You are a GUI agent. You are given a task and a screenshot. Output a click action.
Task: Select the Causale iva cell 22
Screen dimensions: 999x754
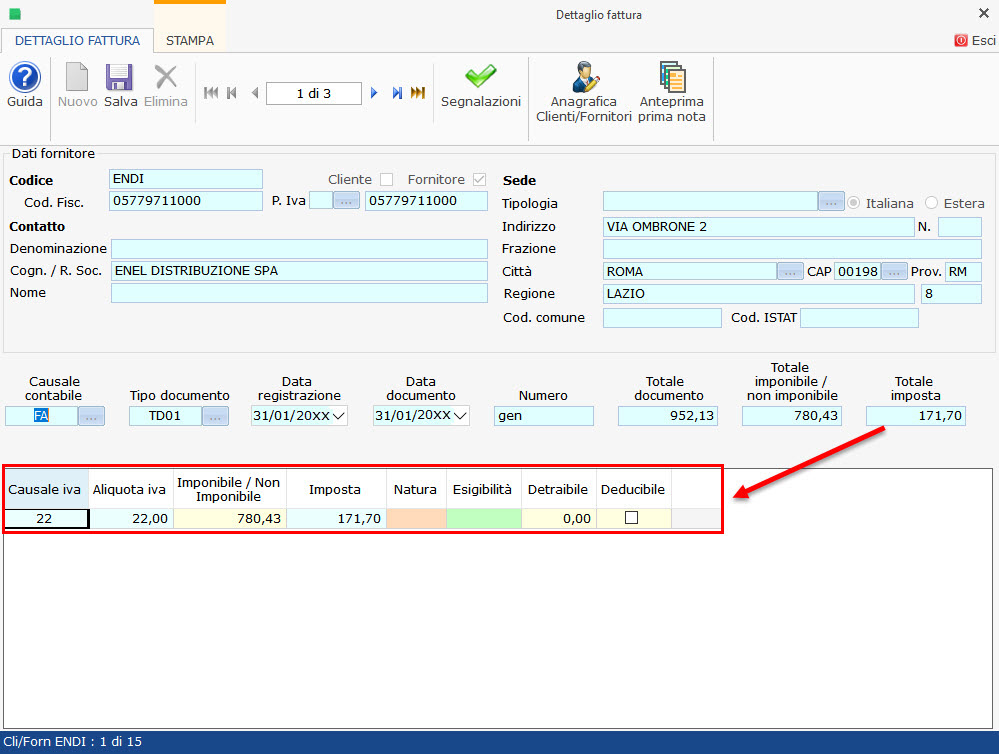[x=46, y=518]
